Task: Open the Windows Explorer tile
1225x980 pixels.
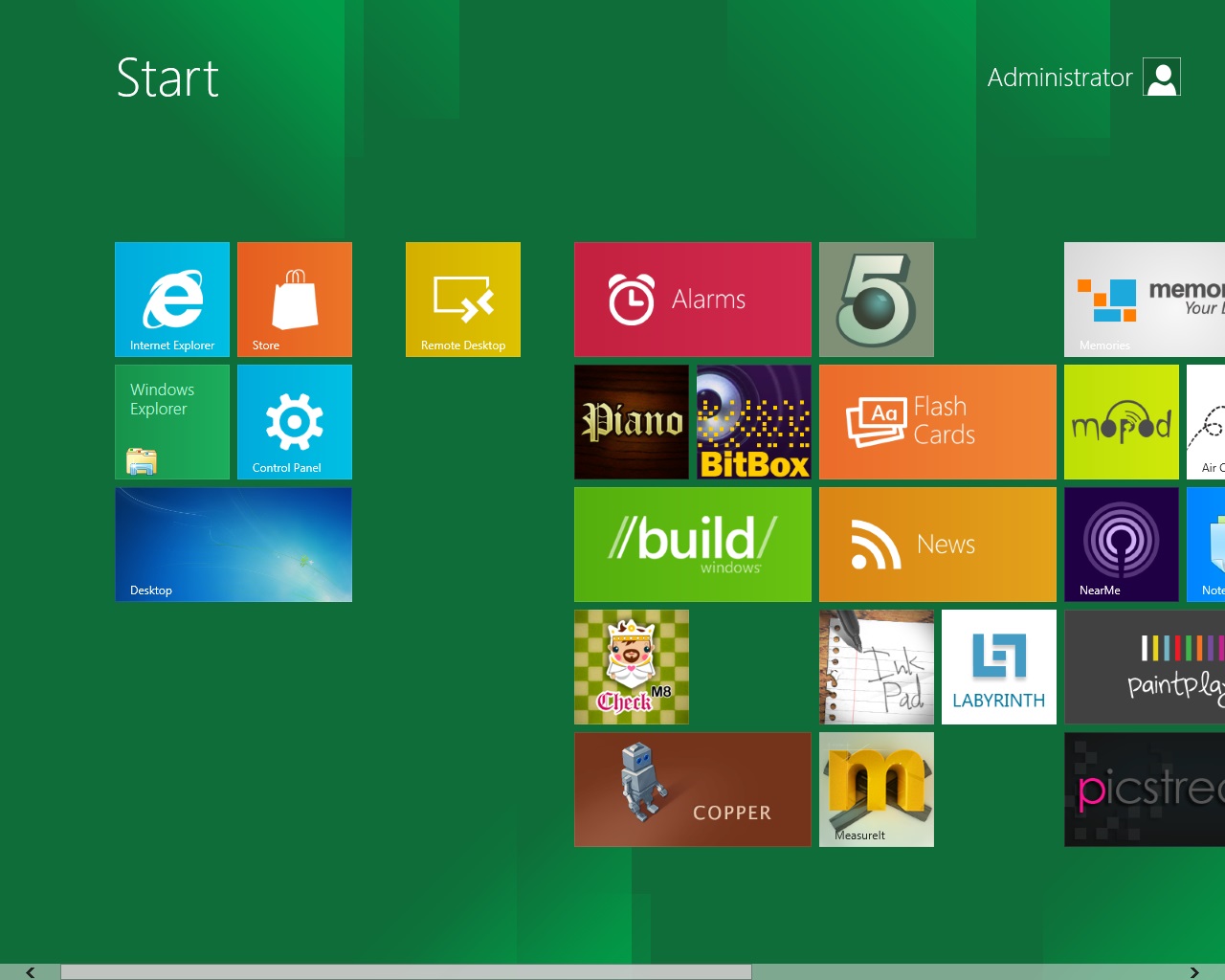Action: click(172, 422)
